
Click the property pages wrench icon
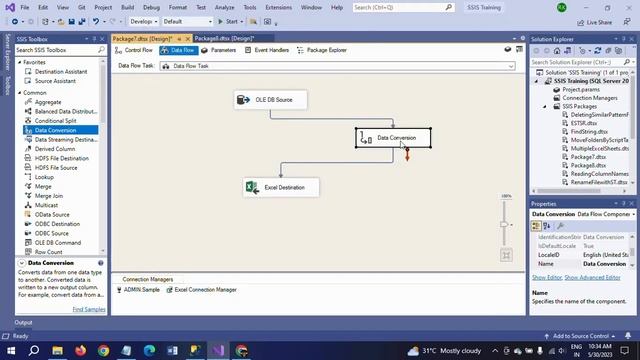coord(560,226)
